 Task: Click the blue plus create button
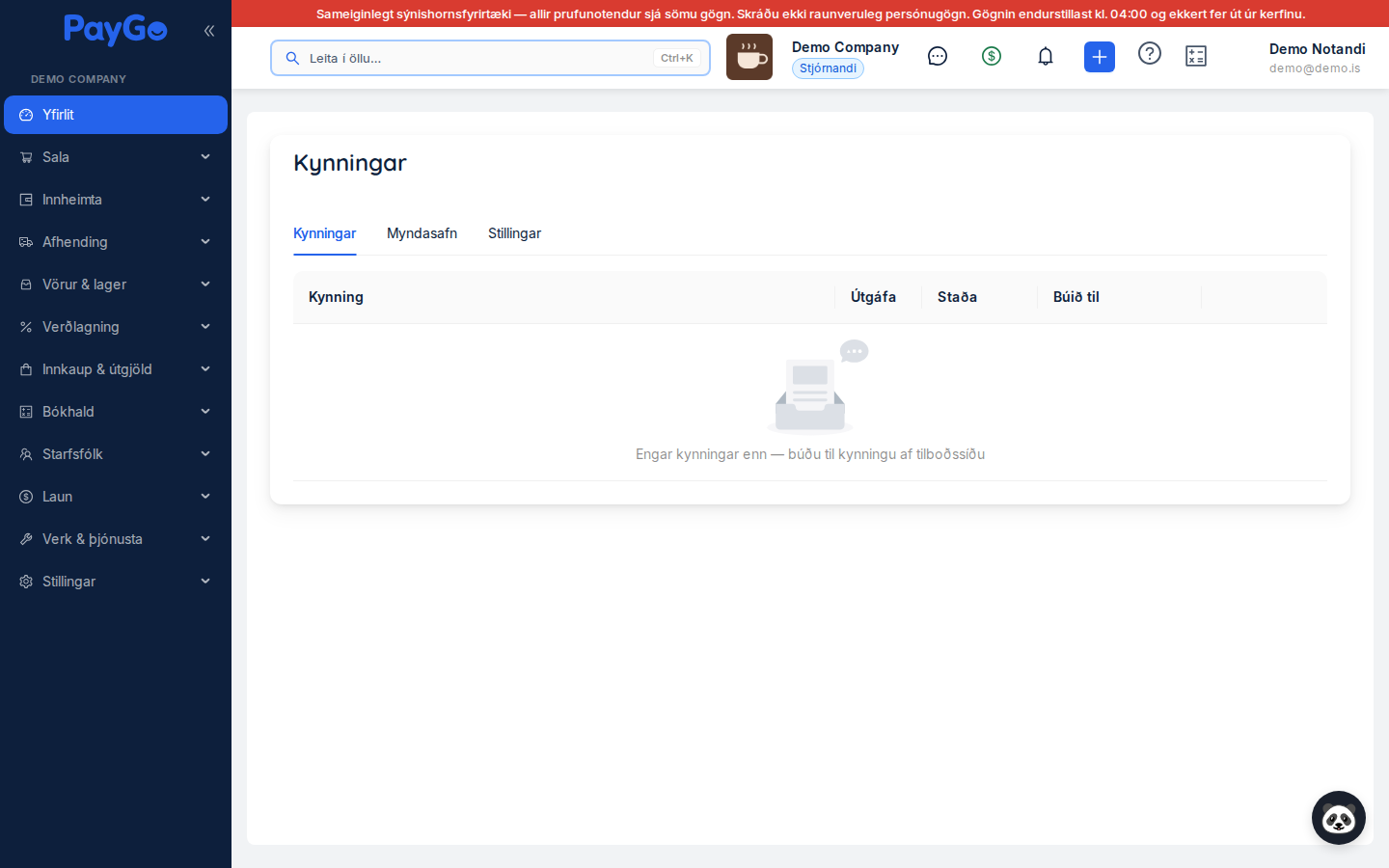pos(1100,57)
